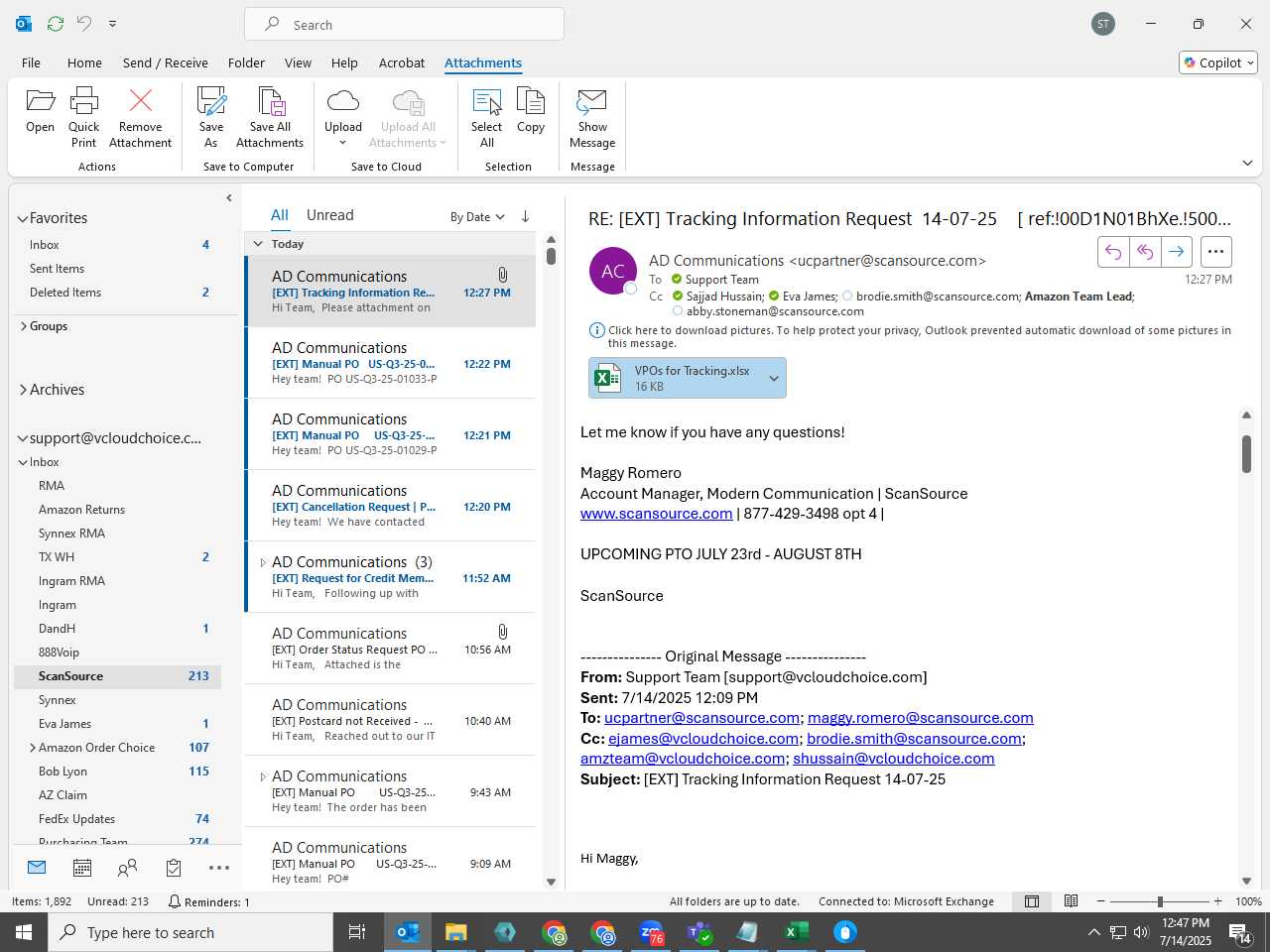The width and height of the screenshot is (1270, 952).
Task: Open the attachment via Open icon
Action: pos(40,109)
